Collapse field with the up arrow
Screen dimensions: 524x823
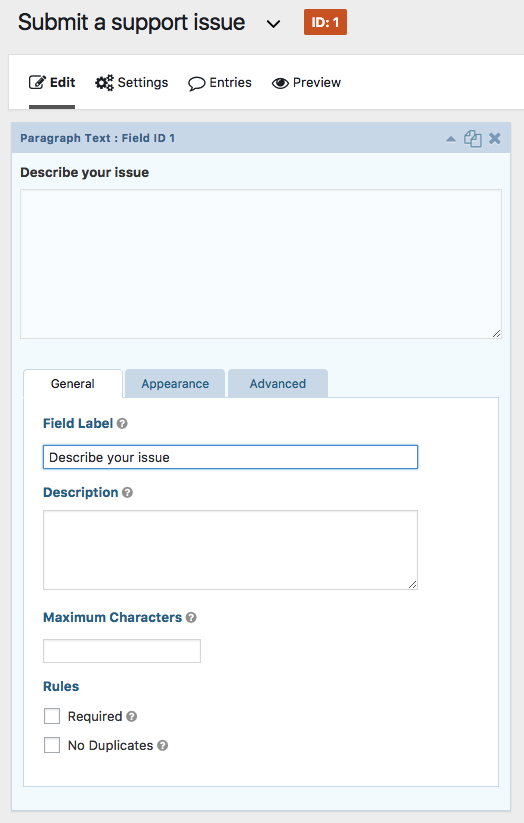(450, 139)
